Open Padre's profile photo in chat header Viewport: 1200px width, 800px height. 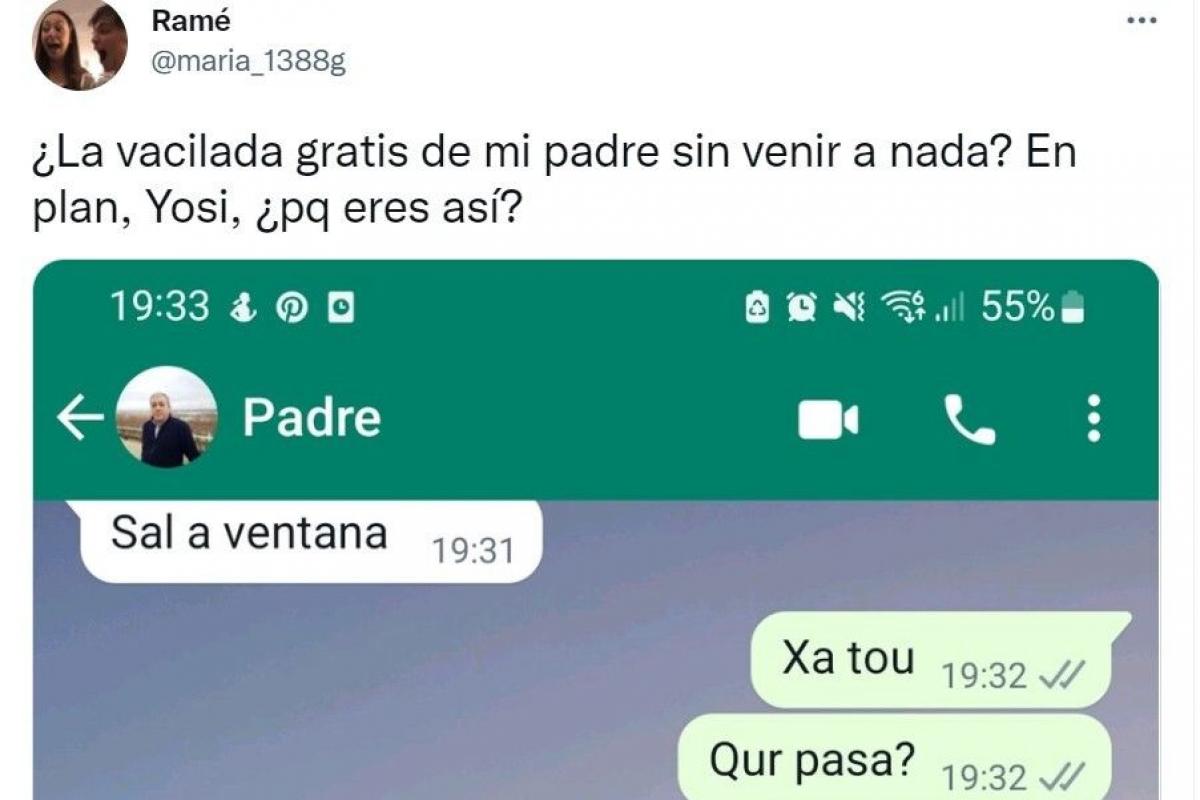pos(166,417)
